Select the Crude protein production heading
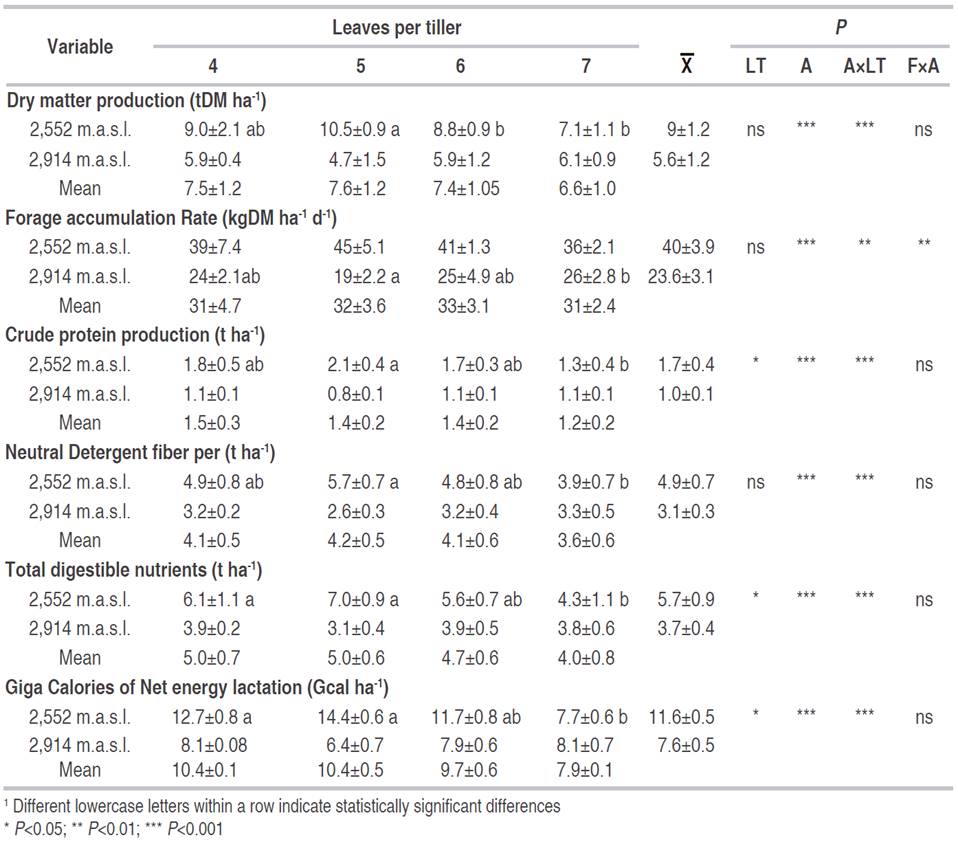958x842 pixels. click(135, 335)
